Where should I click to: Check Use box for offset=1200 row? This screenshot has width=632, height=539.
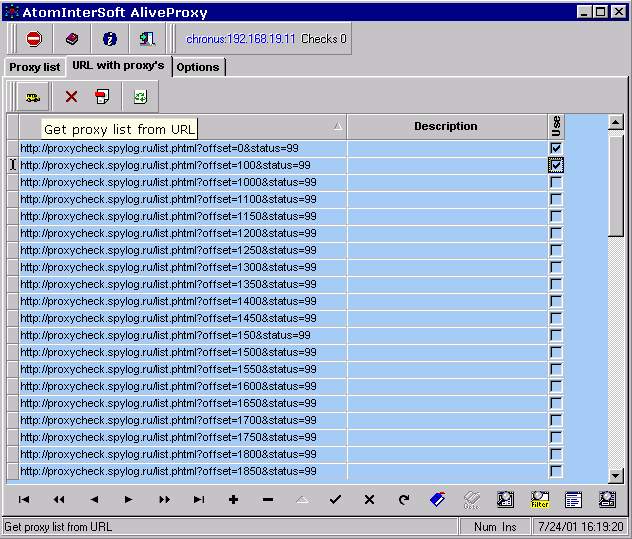(556, 233)
